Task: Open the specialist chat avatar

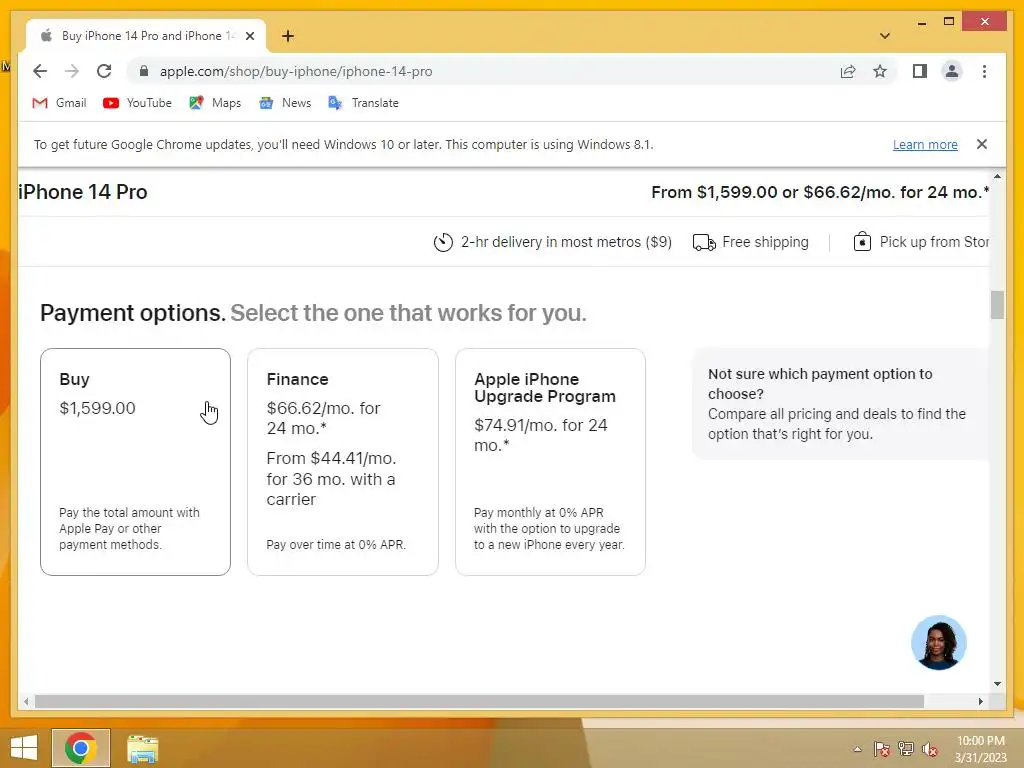Action: pyautogui.click(x=938, y=643)
